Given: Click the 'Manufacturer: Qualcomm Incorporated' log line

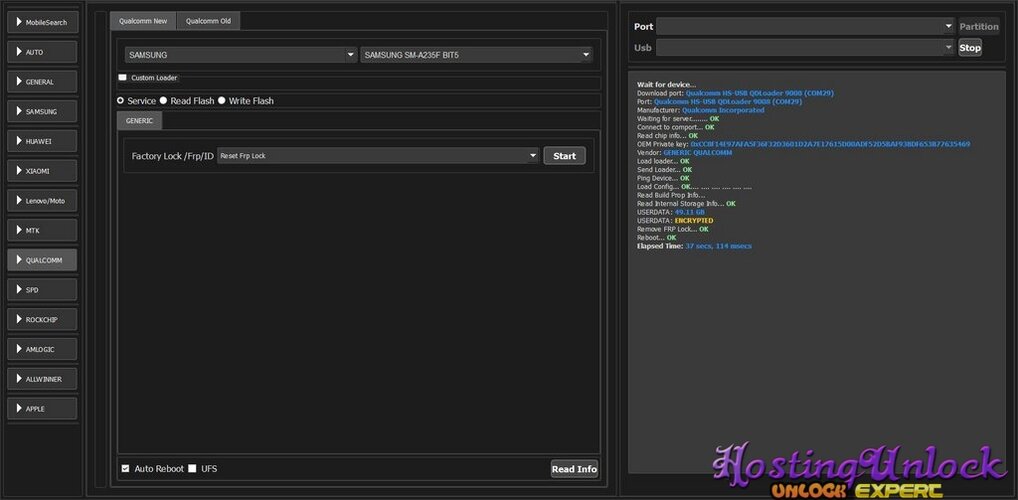Looking at the screenshot, I should pyautogui.click(x=701, y=110).
